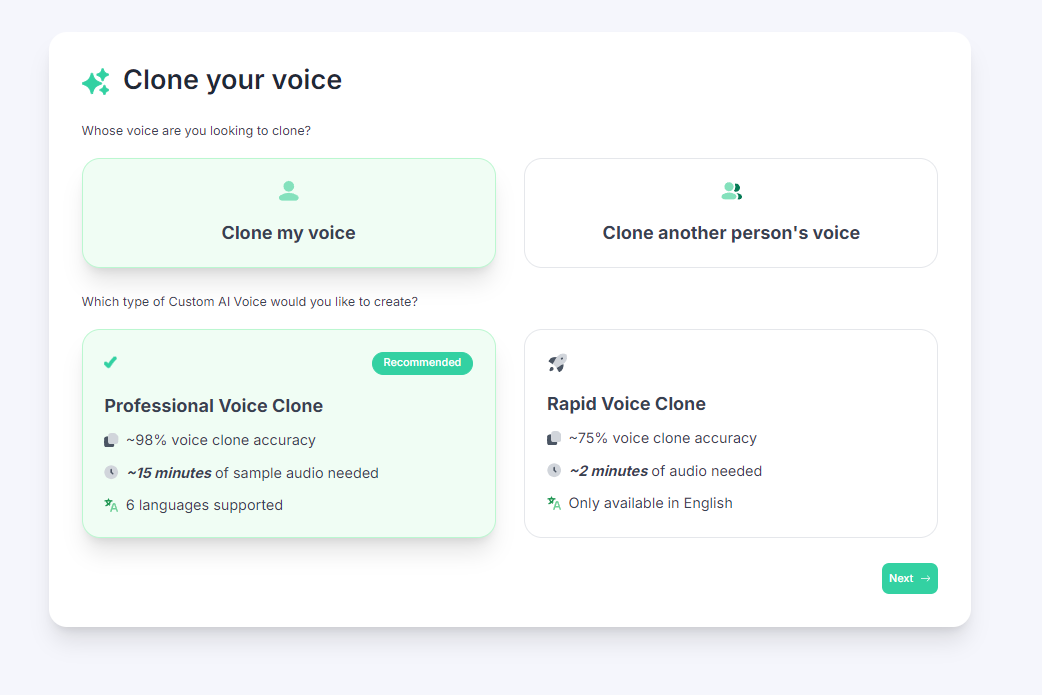Choose the Rapid Voice Clone option
This screenshot has height=695, width=1042.
tap(731, 432)
